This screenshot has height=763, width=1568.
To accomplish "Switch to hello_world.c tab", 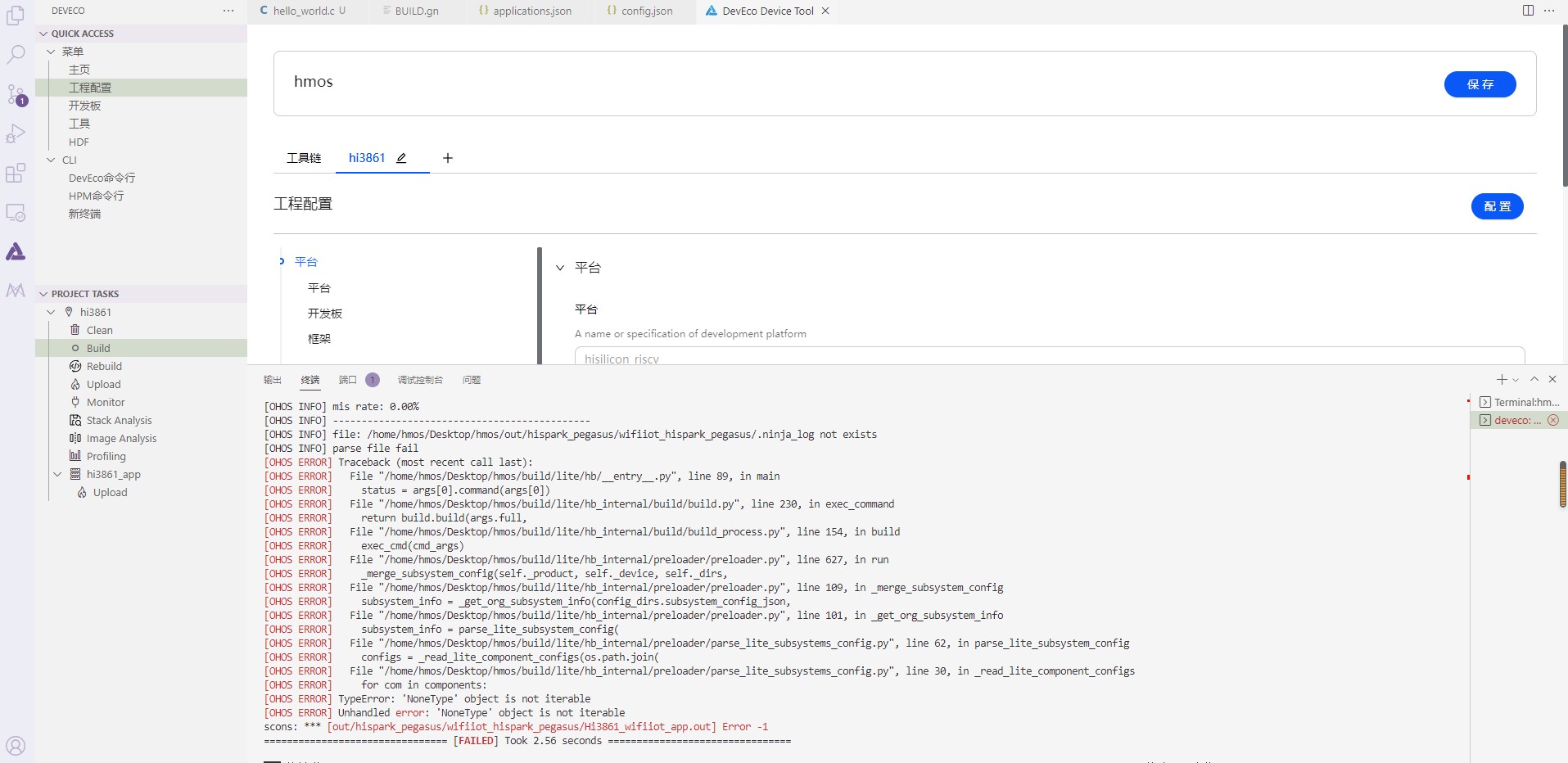I will (302, 11).
